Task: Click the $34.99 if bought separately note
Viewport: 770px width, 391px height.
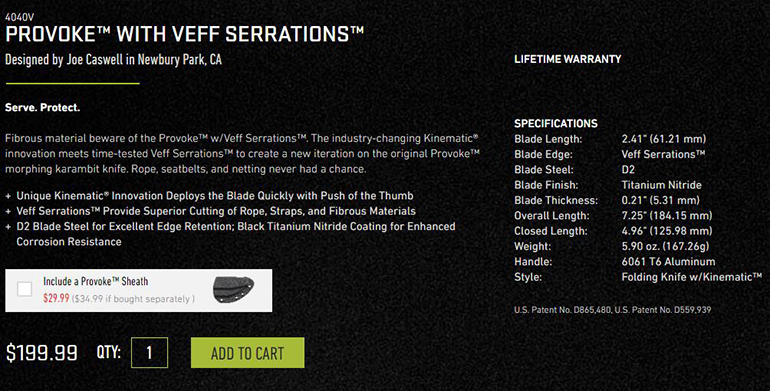Action: [x=133, y=299]
